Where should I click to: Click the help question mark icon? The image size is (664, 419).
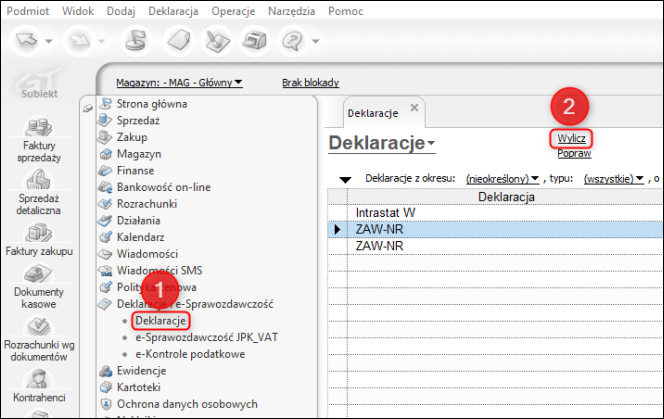293,41
